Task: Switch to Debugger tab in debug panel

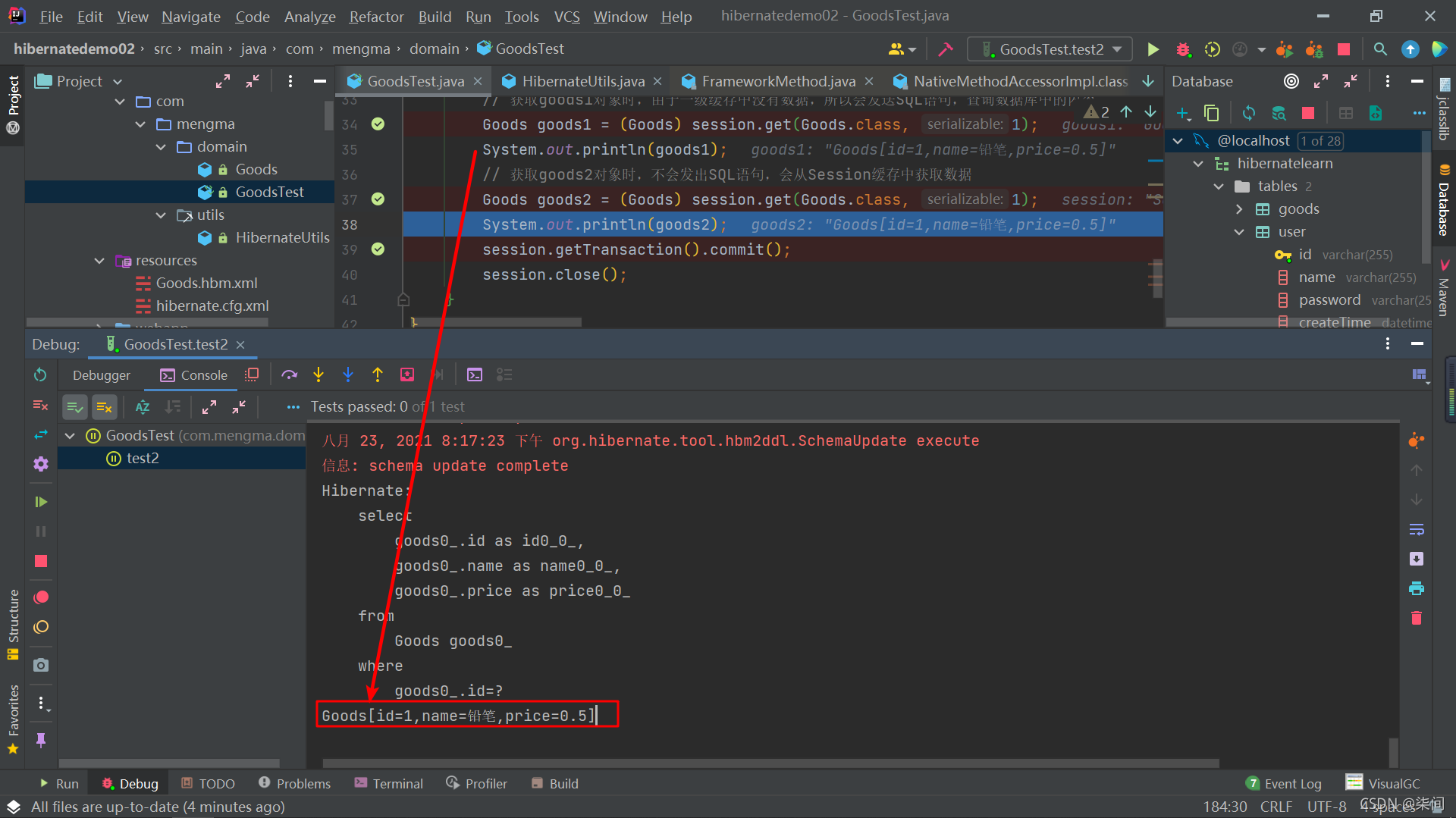Action: point(102,375)
